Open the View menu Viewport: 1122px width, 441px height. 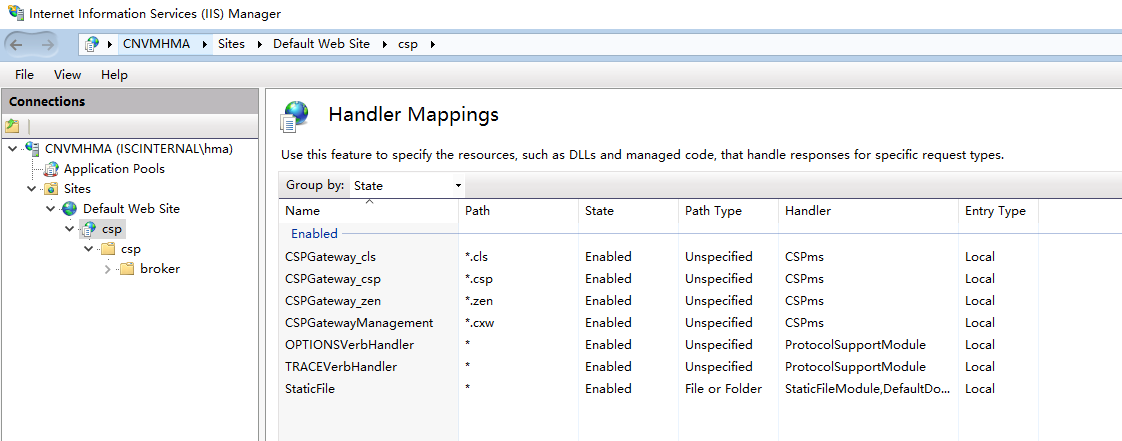[x=68, y=75]
